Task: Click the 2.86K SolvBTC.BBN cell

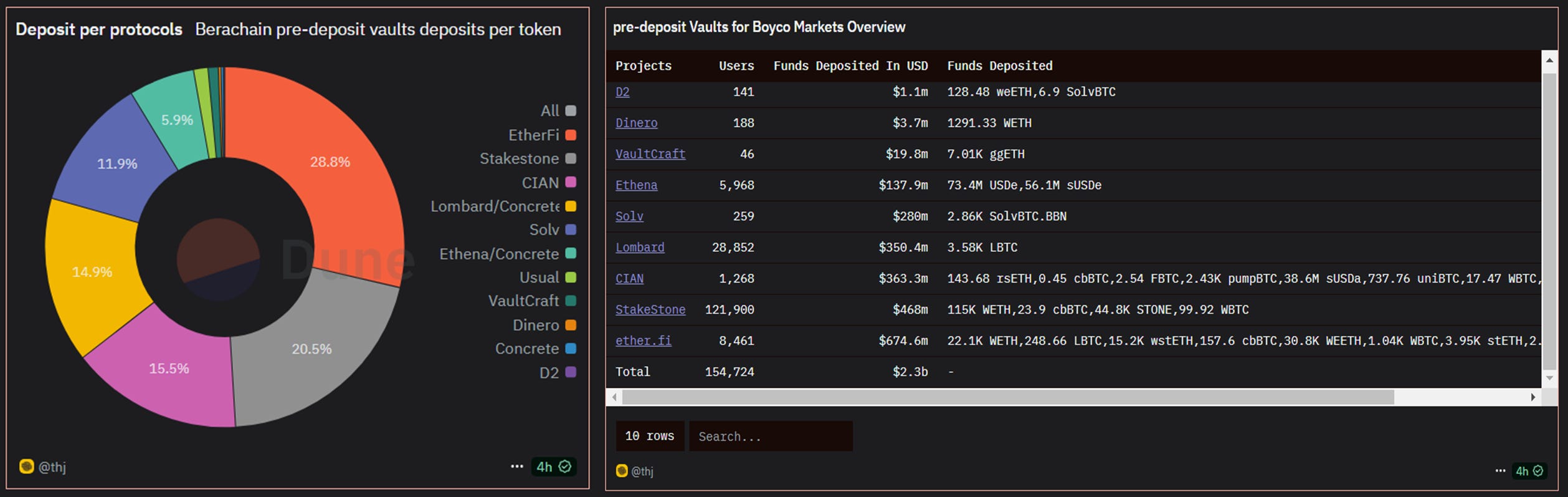Action: pyautogui.click(x=1007, y=216)
